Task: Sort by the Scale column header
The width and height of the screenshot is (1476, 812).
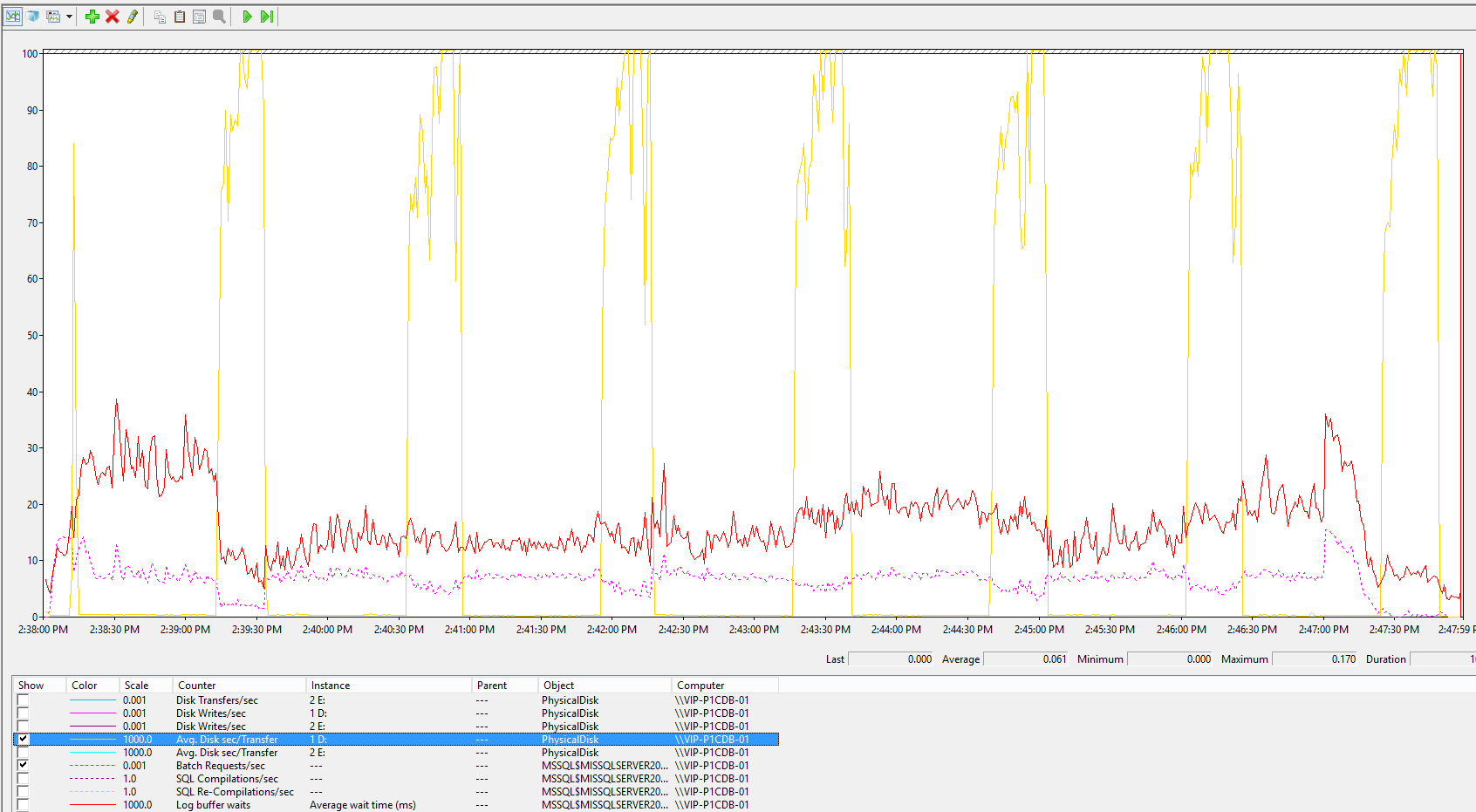Action: (x=146, y=686)
